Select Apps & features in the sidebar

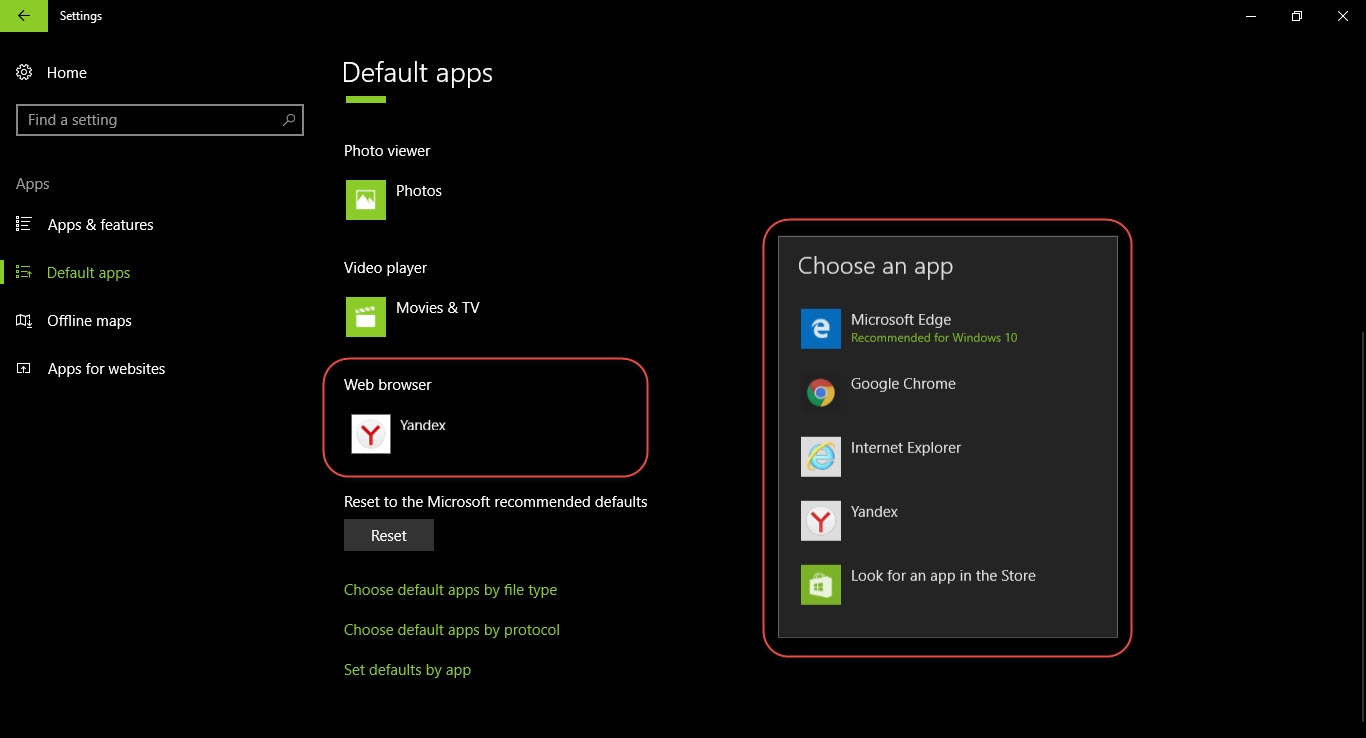point(100,224)
